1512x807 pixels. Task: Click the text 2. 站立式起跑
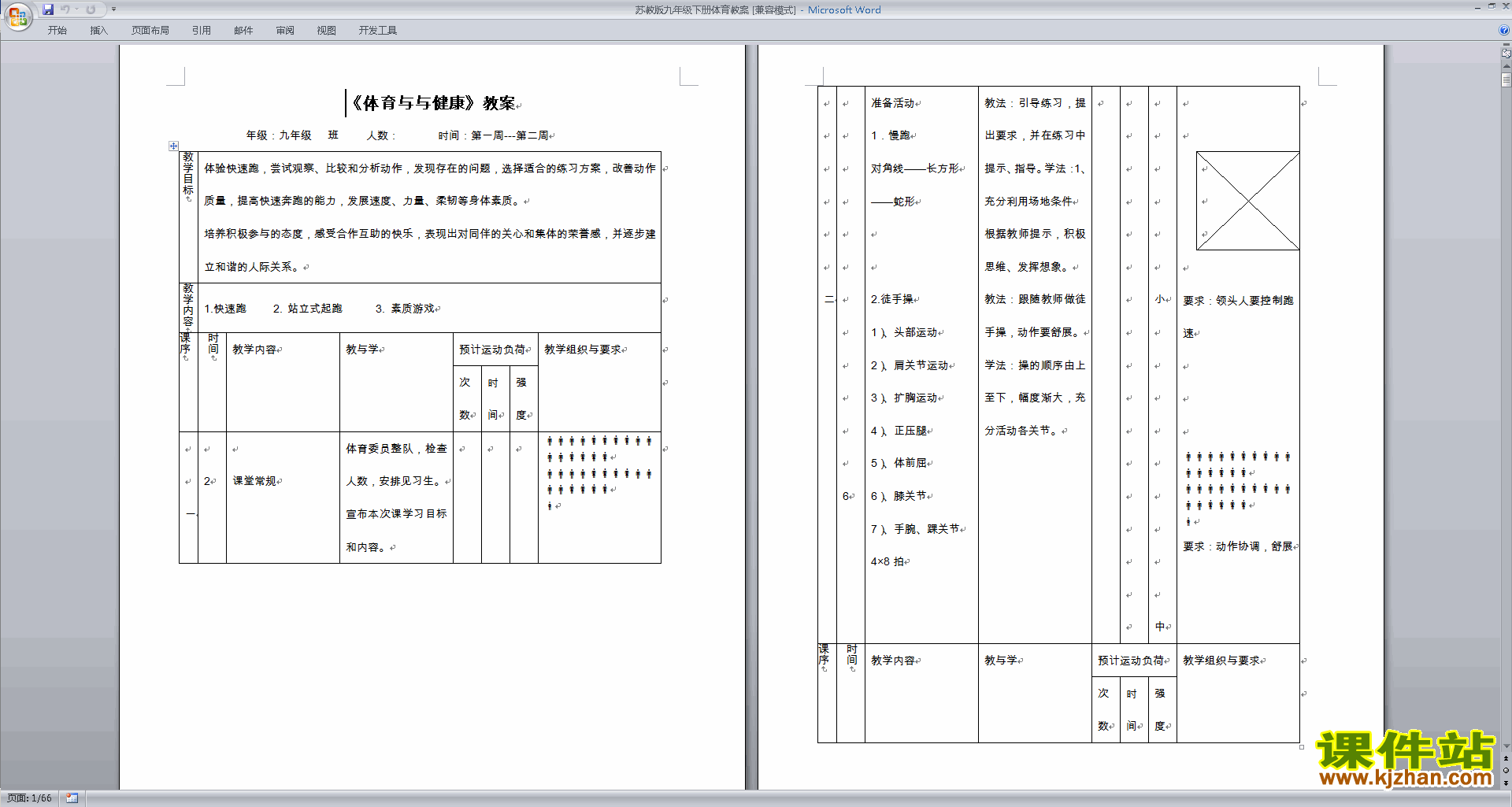308,309
